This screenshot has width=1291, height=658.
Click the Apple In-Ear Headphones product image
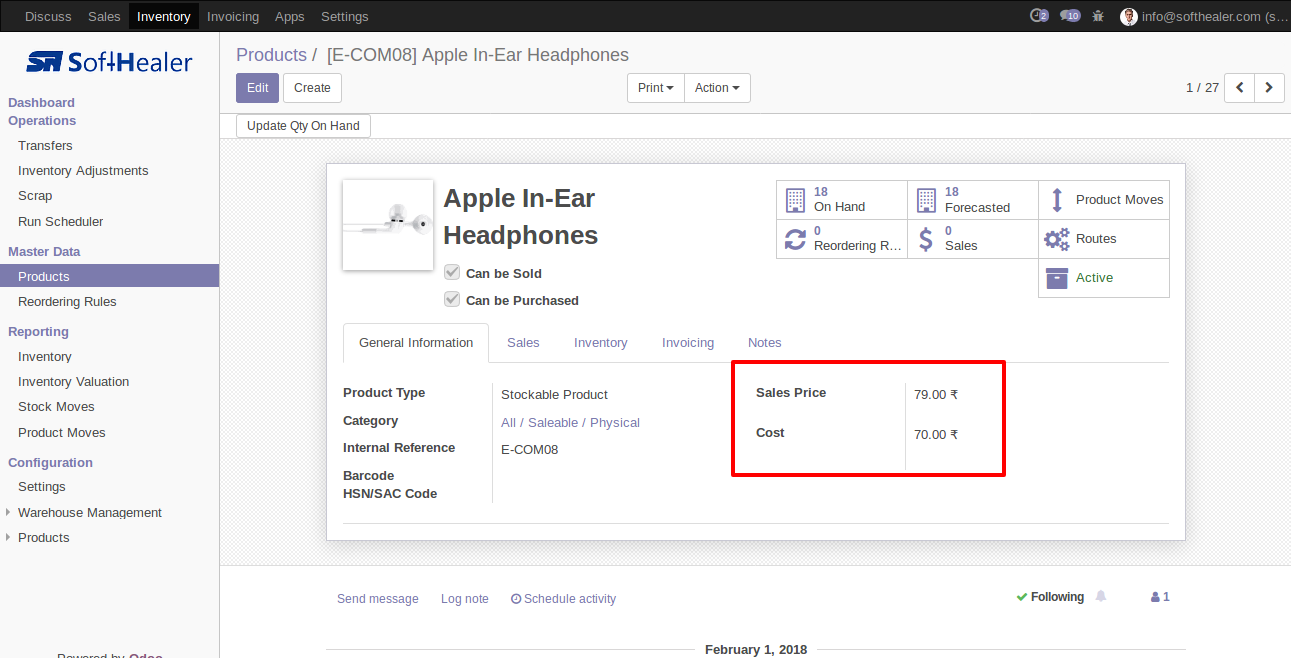tap(388, 225)
